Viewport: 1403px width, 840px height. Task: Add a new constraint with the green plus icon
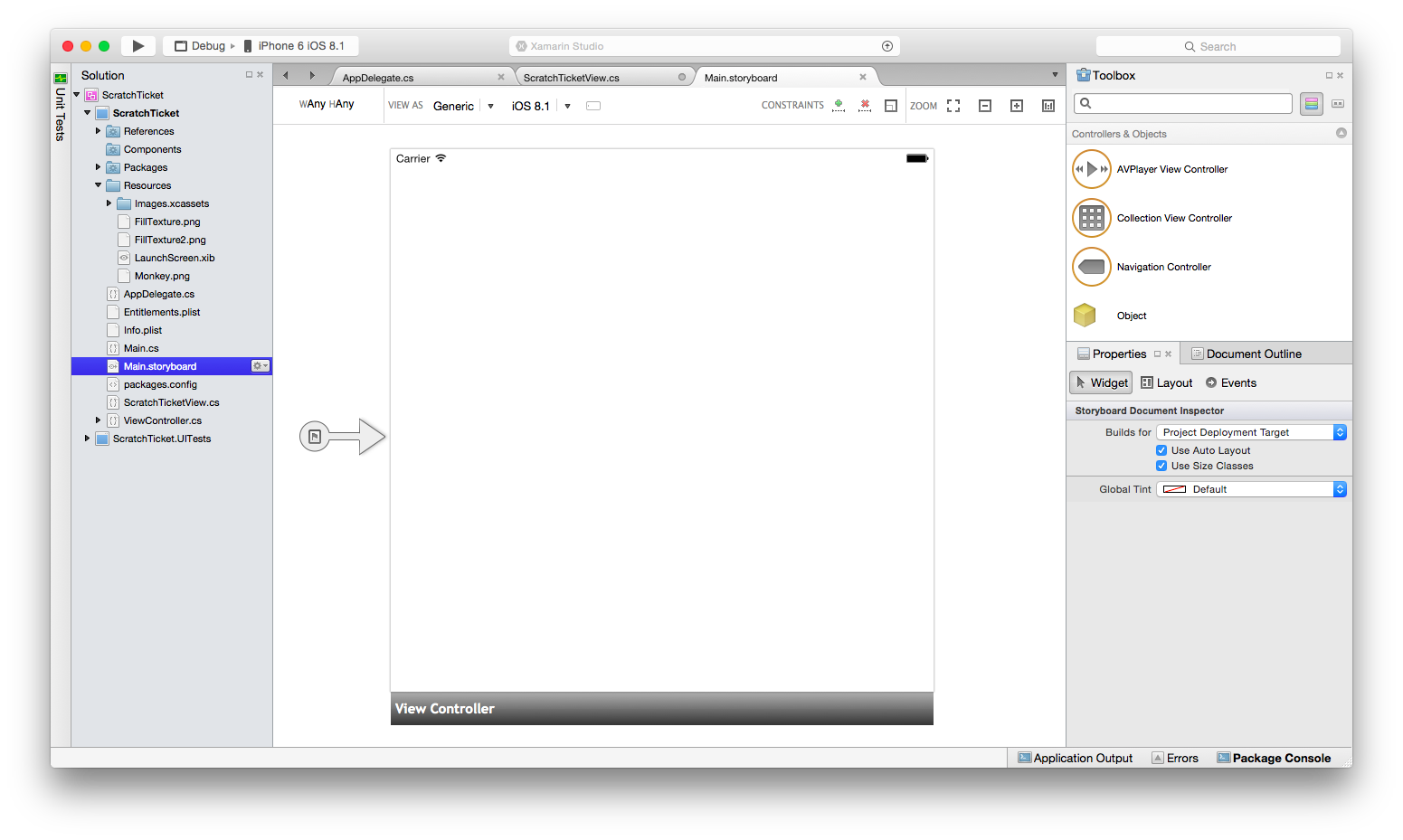(x=838, y=105)
